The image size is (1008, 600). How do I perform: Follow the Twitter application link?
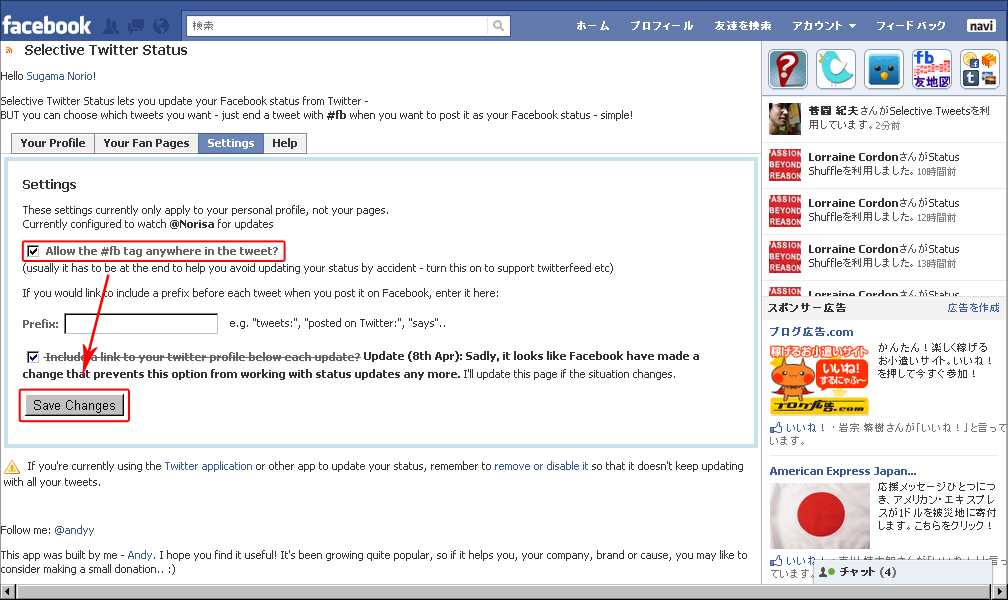tap(208, 466)
